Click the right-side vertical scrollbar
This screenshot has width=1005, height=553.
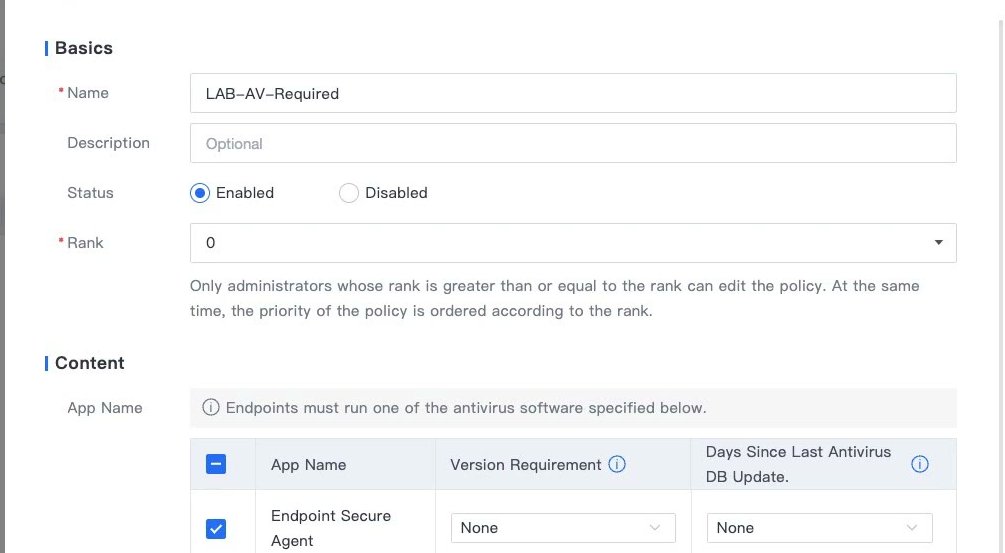click(1001, 286)
